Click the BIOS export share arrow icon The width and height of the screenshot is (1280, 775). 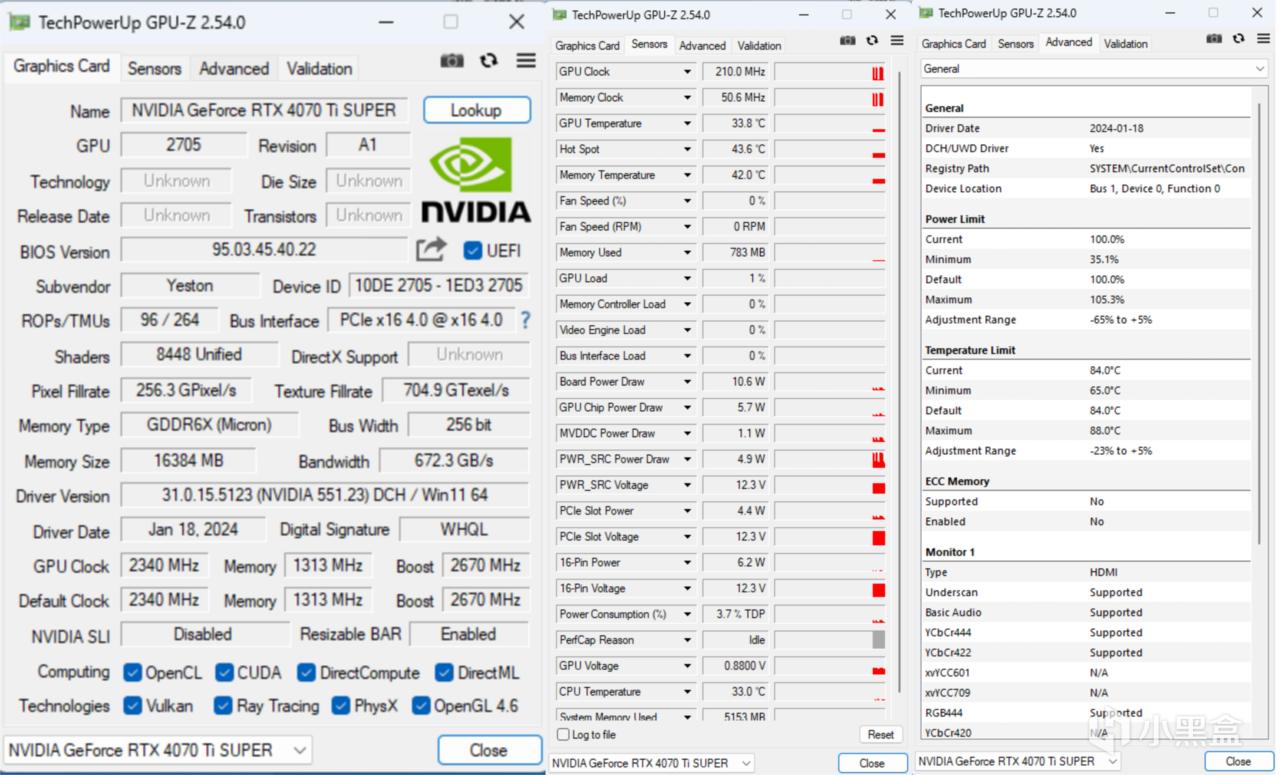[x=431, y=249]
